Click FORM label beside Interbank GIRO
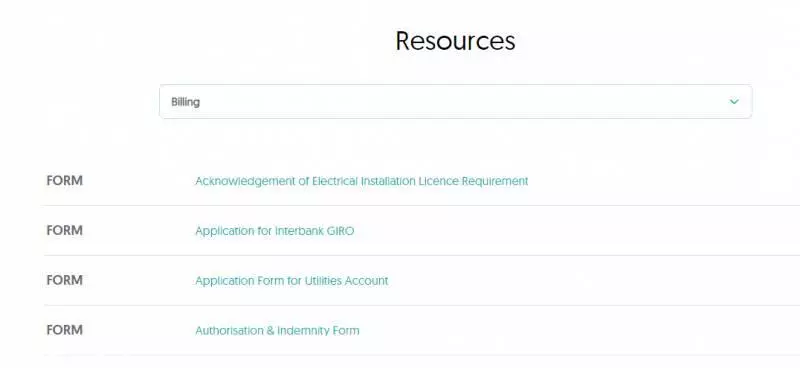Viewport: 800px width, 368px height. (64, 231)
